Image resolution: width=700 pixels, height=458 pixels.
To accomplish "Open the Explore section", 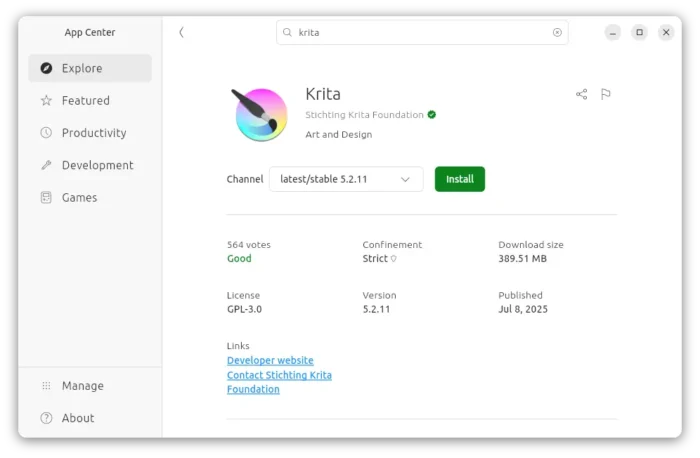I will [89, 68].
